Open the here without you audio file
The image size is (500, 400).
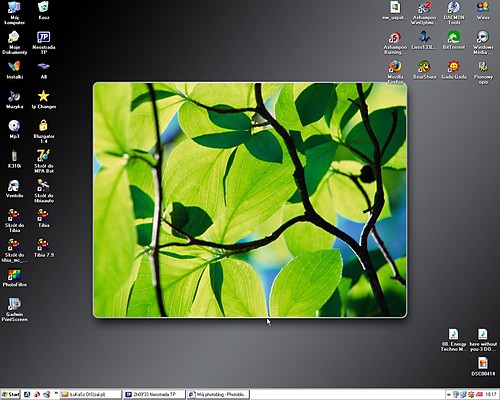point(483,340)
